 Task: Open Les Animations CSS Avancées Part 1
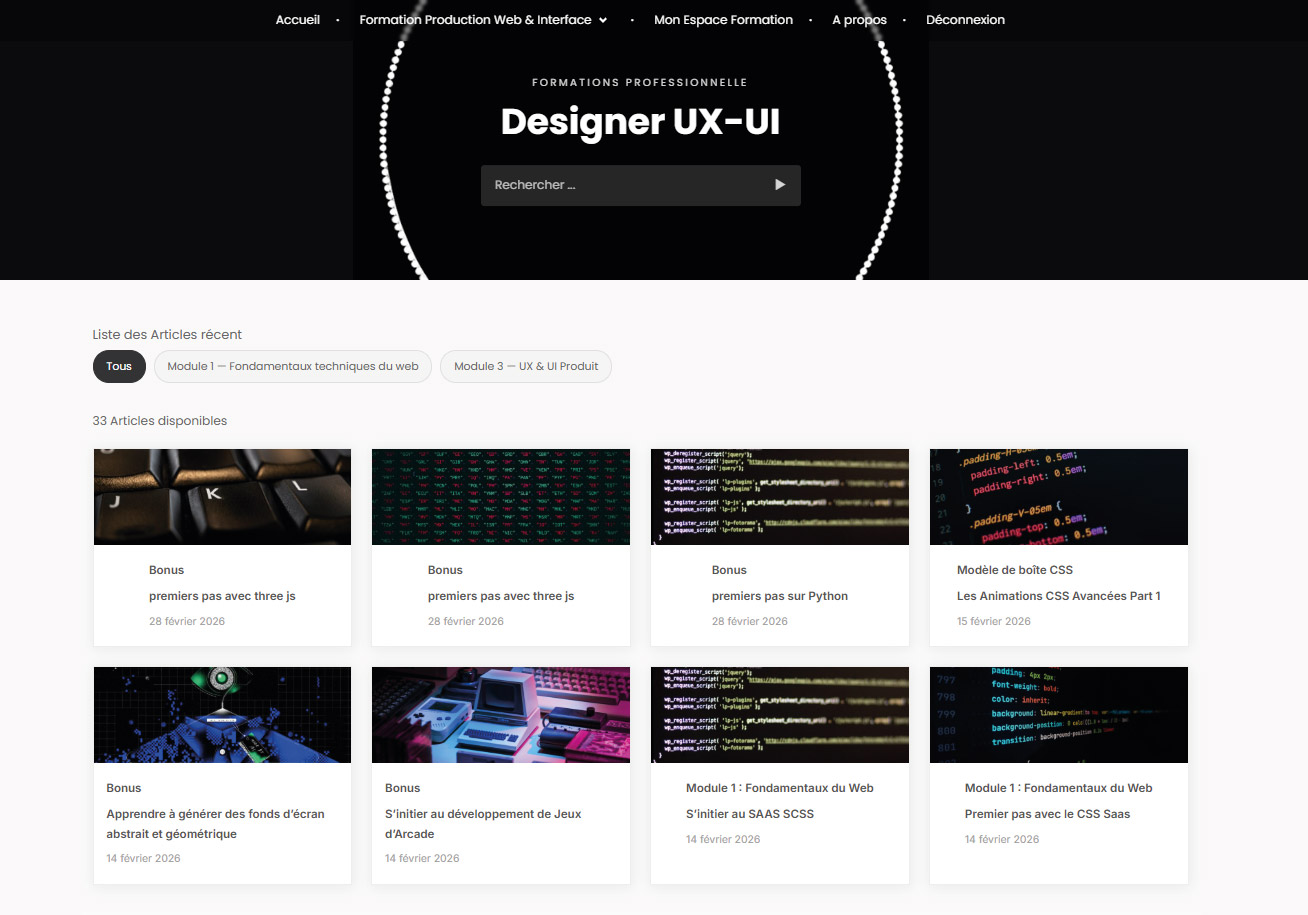point(1059,596)
